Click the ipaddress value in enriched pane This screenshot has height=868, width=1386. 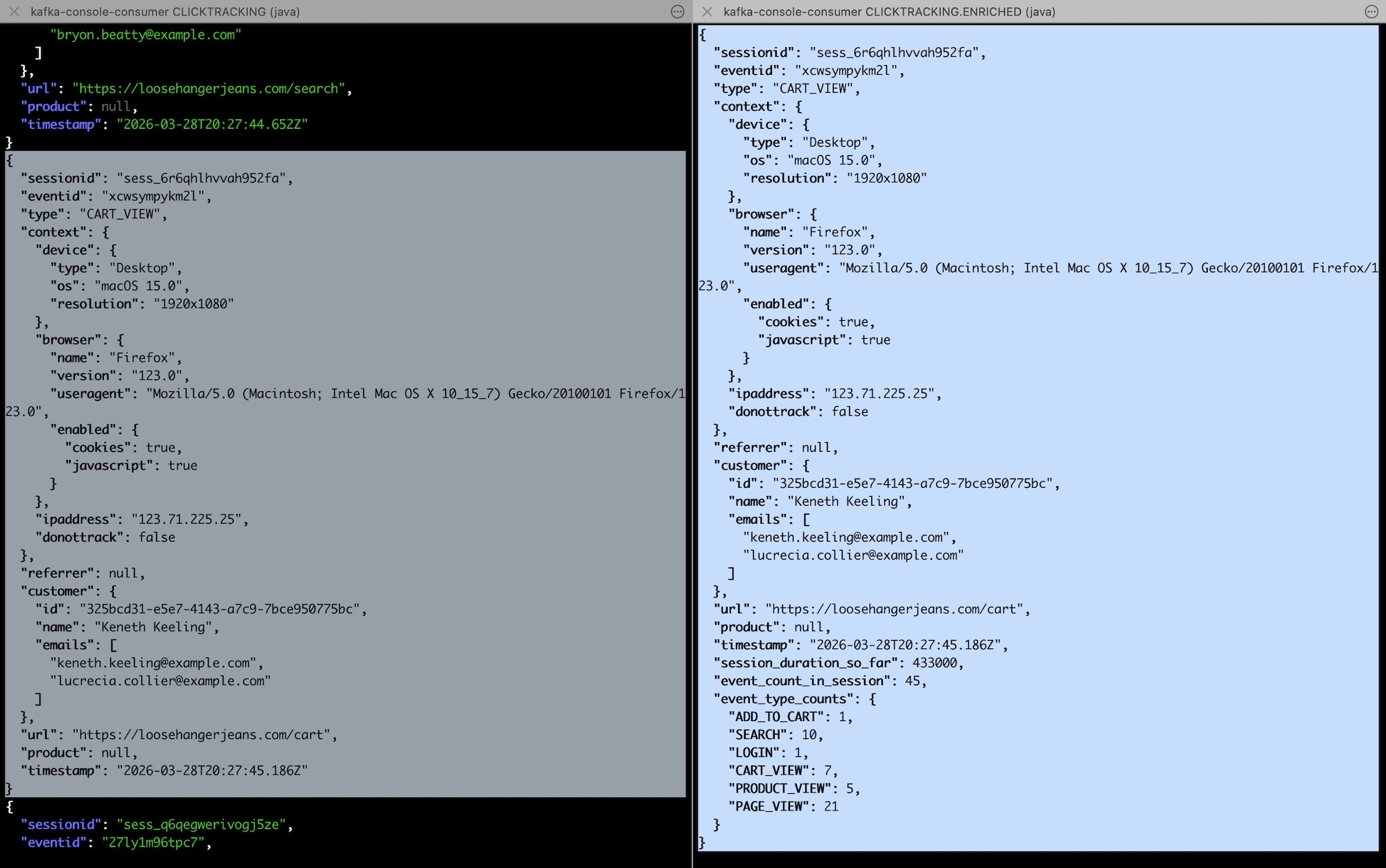[x=879, y=393]
